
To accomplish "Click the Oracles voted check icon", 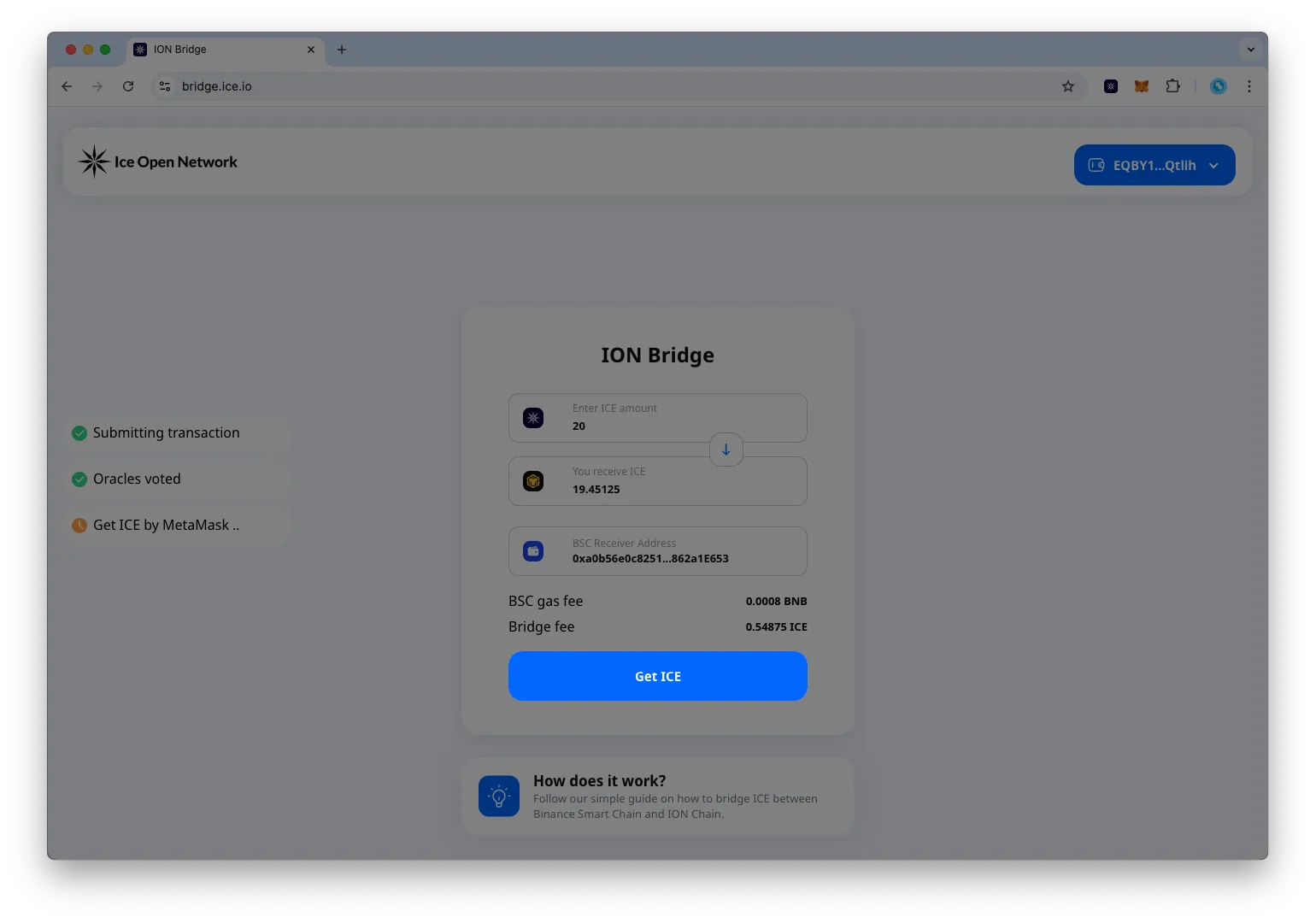I will tap(79, 479).
